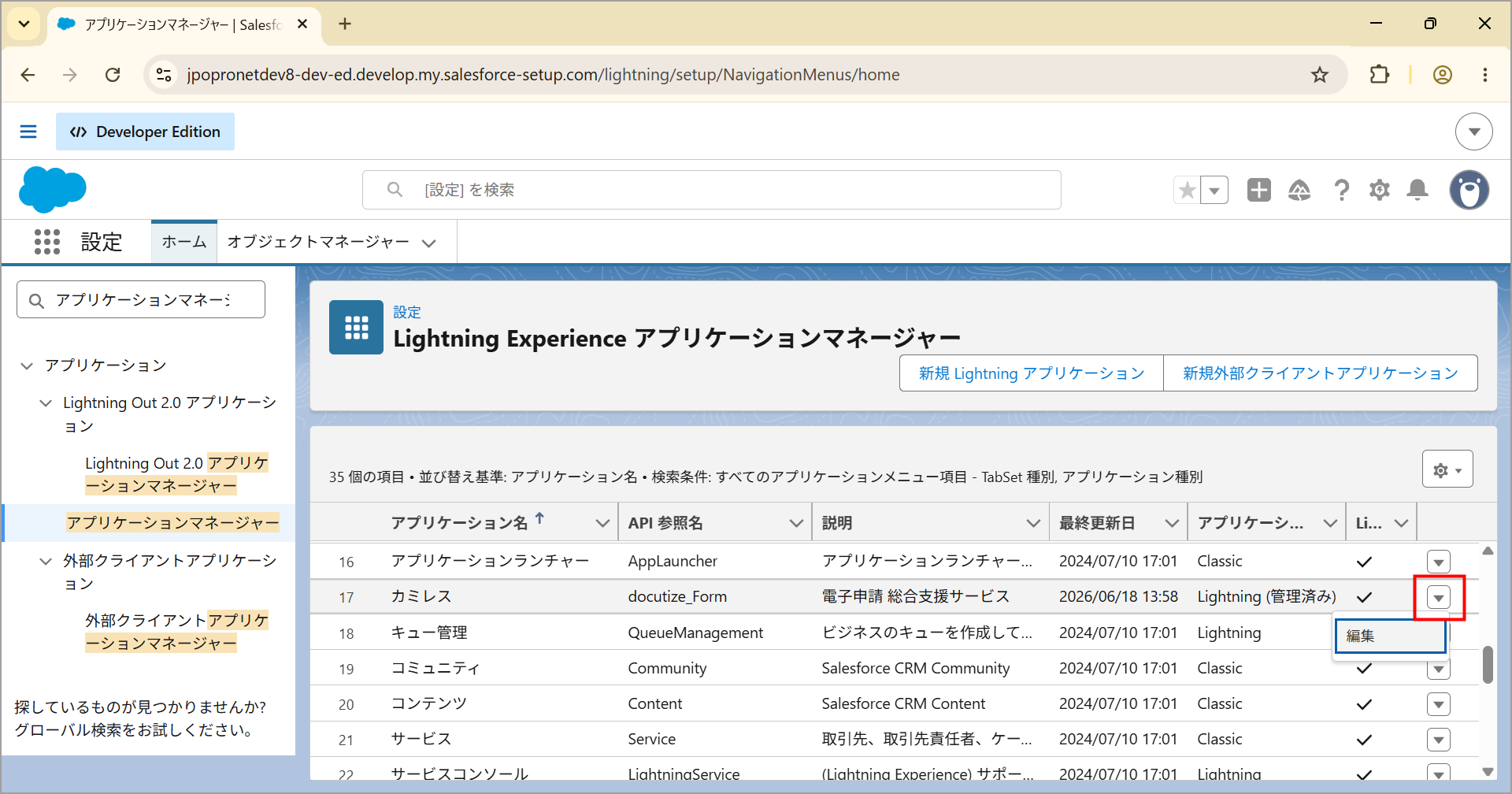This screenshot has height=794, width=1512.
Task: Choose 編集 from the row menu
Action: click(x=1391, y=636)
